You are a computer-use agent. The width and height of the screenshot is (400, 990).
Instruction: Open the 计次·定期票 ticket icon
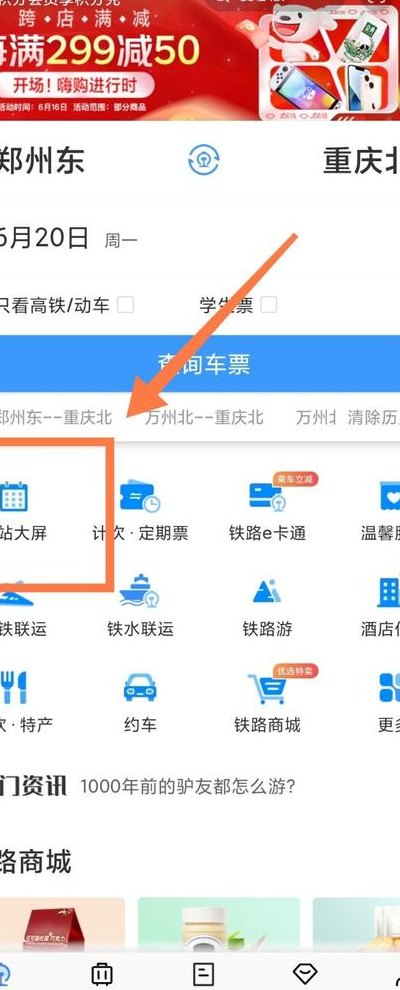(139, 497)
